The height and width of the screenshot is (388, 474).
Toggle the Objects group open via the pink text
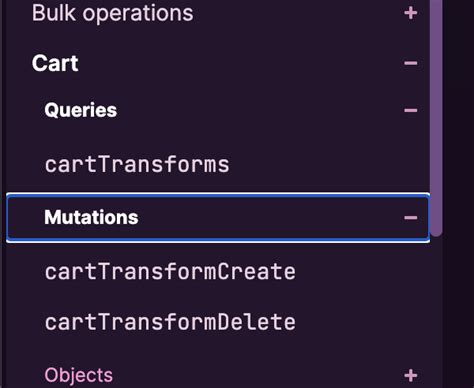pyautogui.click(x=79, y=375)
